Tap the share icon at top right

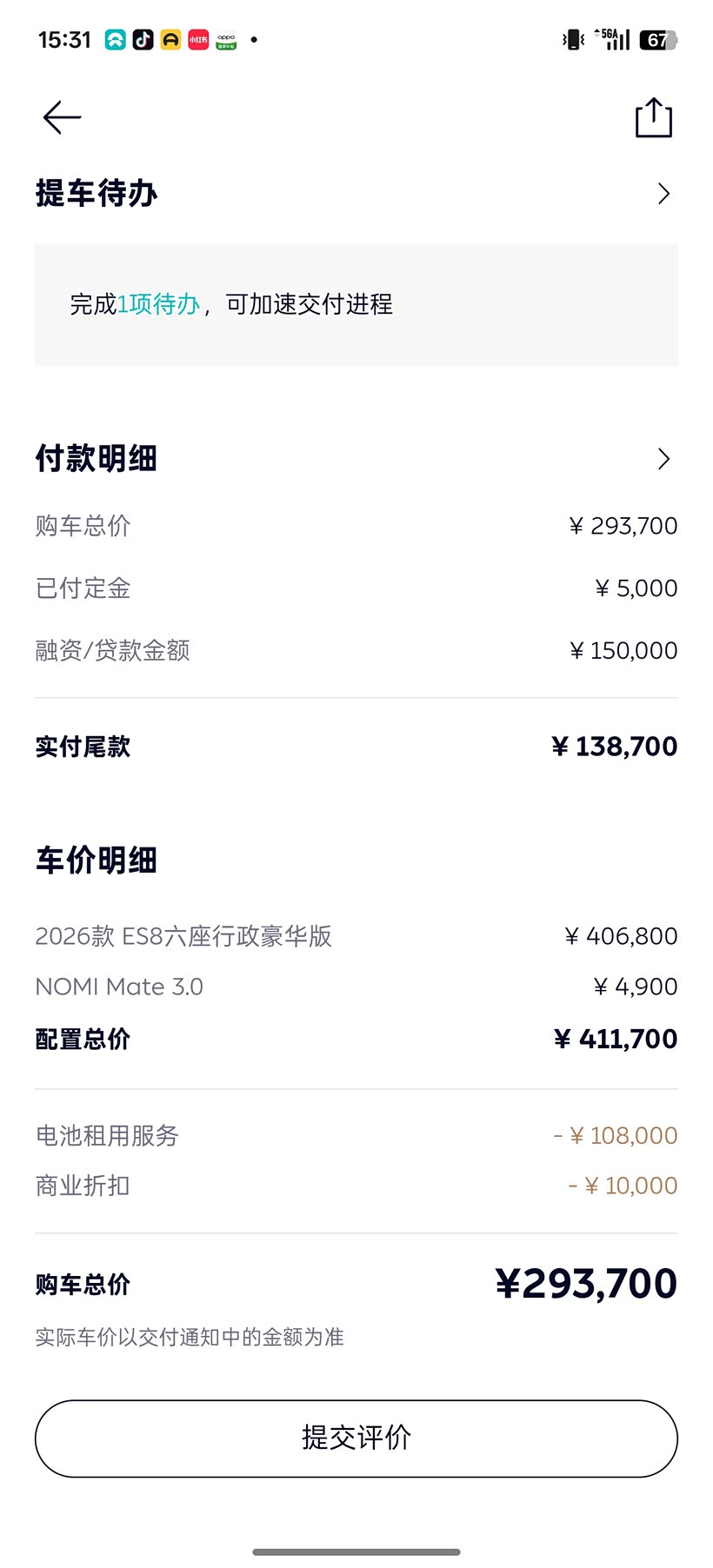(654, 118)
